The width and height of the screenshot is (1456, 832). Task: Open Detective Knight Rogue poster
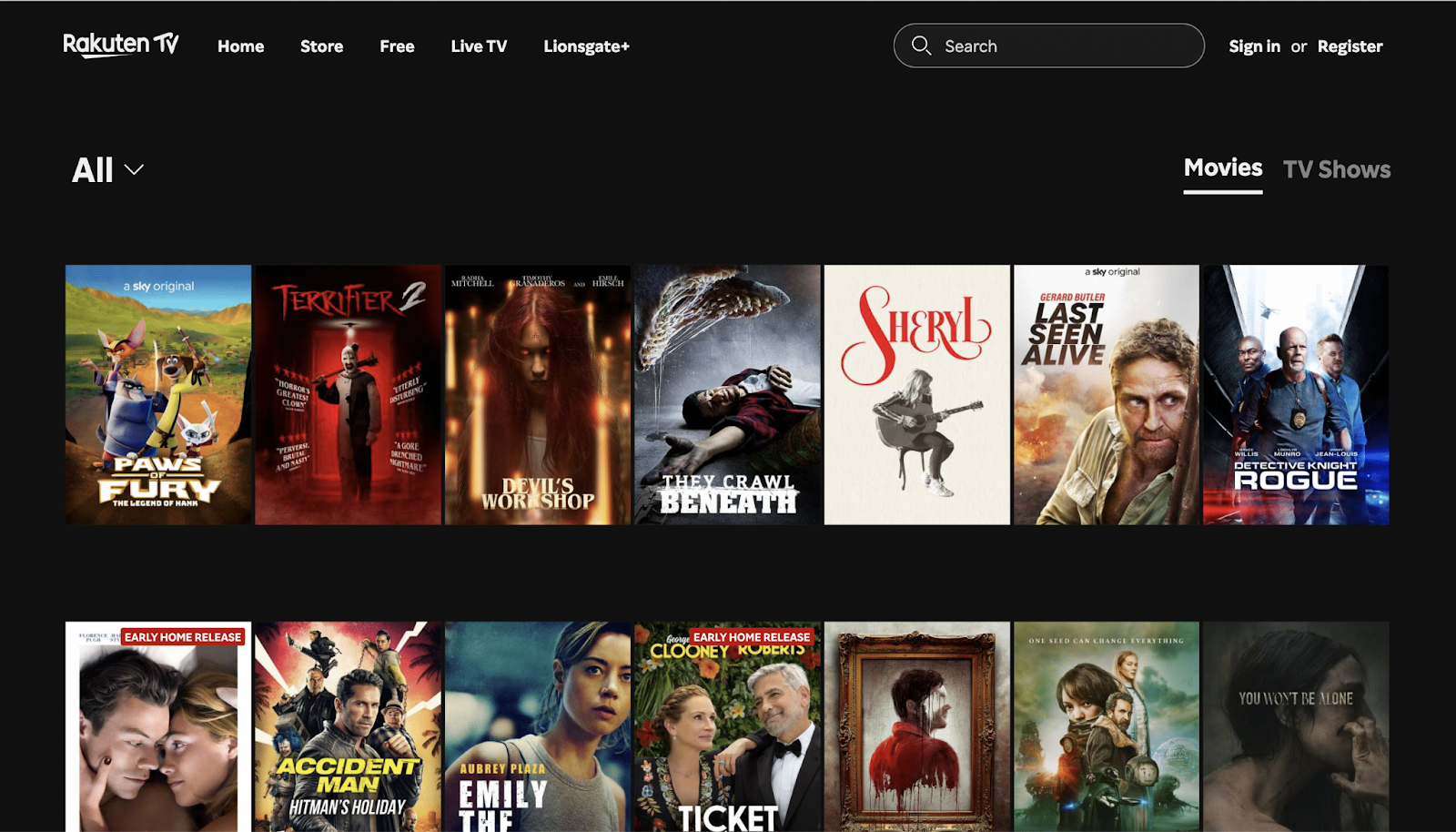1296,394
